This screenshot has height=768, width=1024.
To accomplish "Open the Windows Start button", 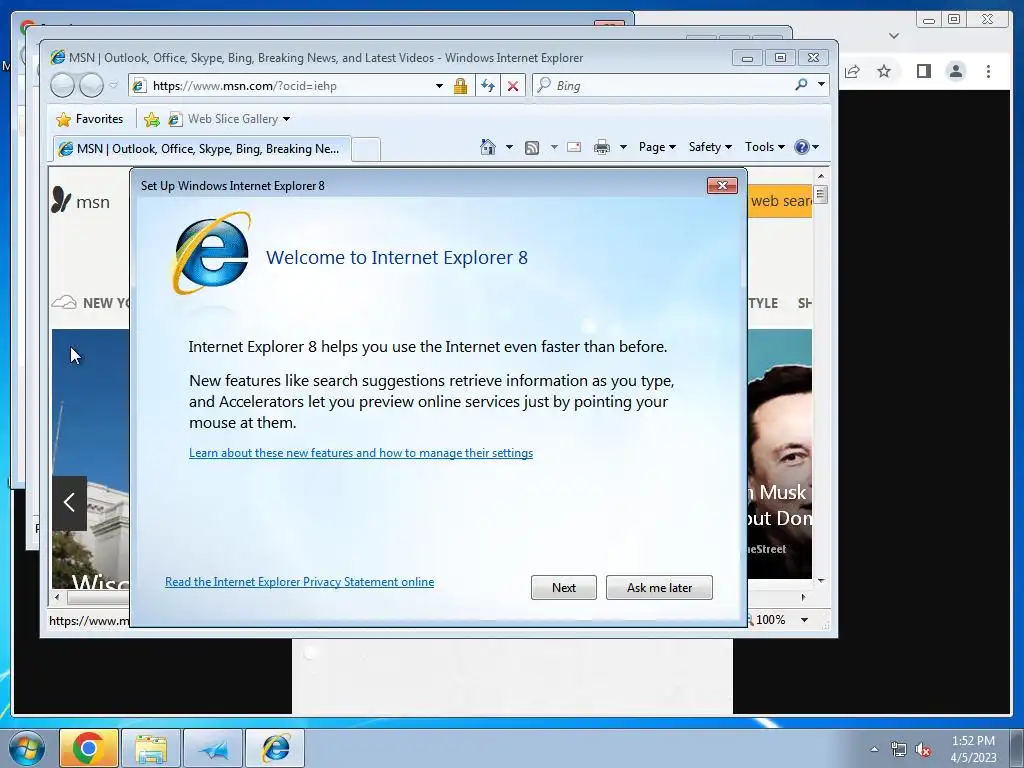I will click(27, 748).
